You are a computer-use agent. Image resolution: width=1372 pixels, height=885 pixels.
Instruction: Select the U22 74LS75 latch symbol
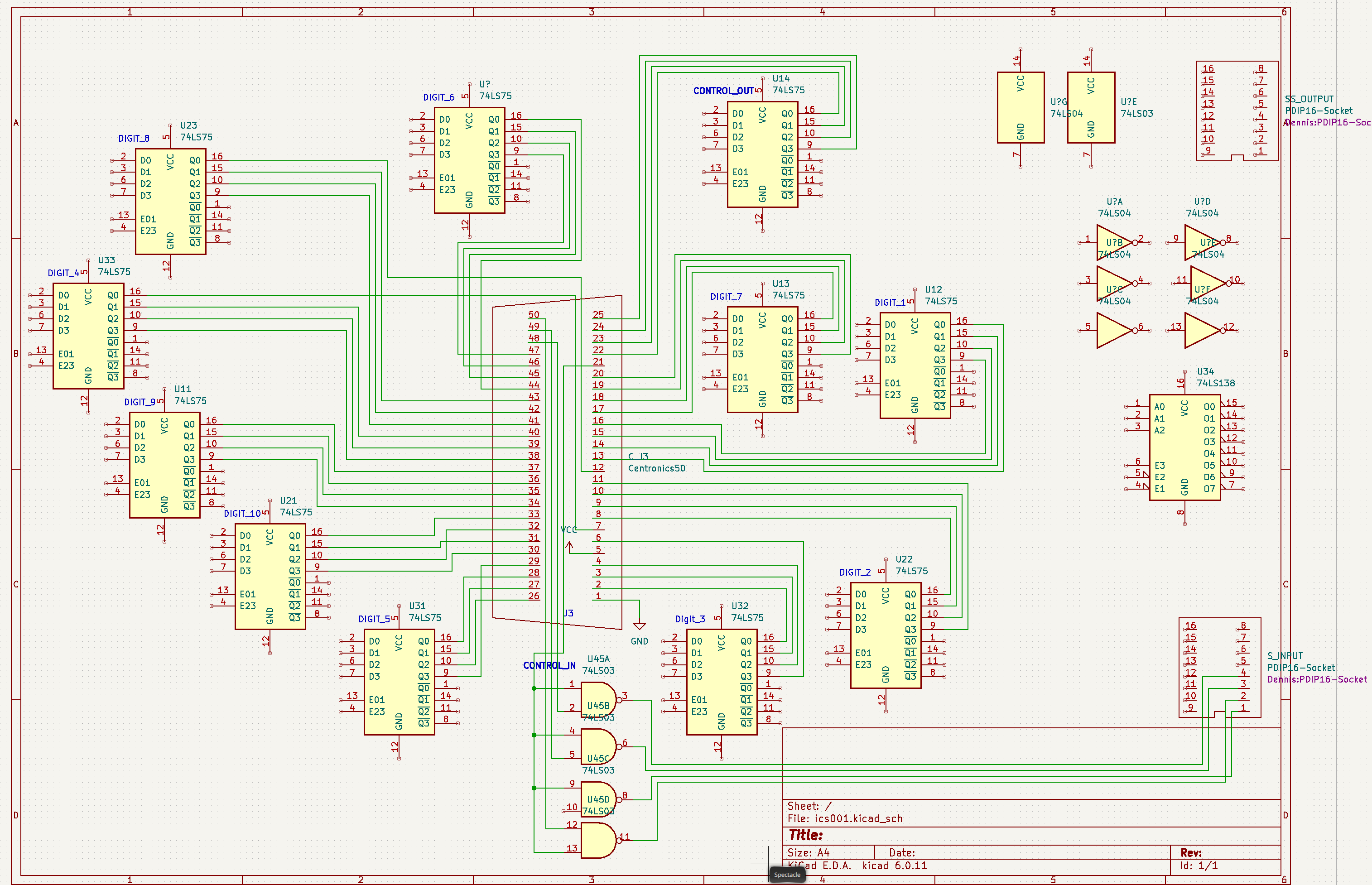pos(886,635)
